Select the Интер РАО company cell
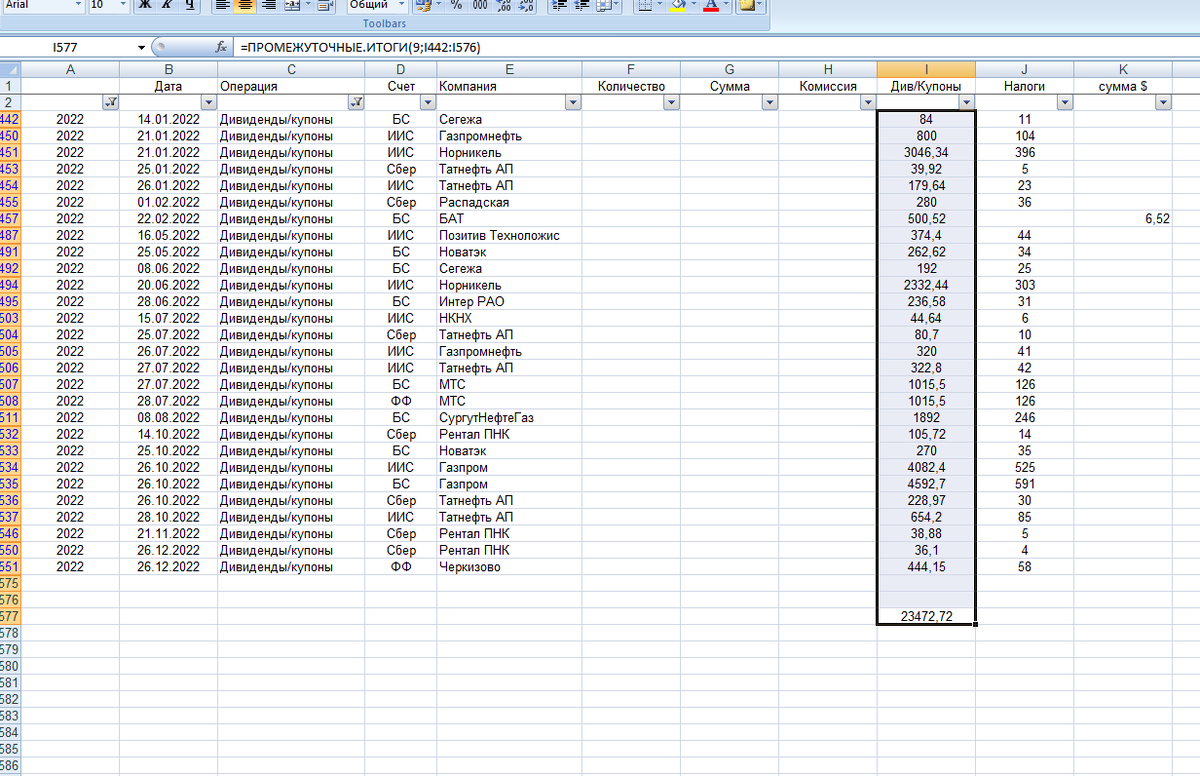 509,301
